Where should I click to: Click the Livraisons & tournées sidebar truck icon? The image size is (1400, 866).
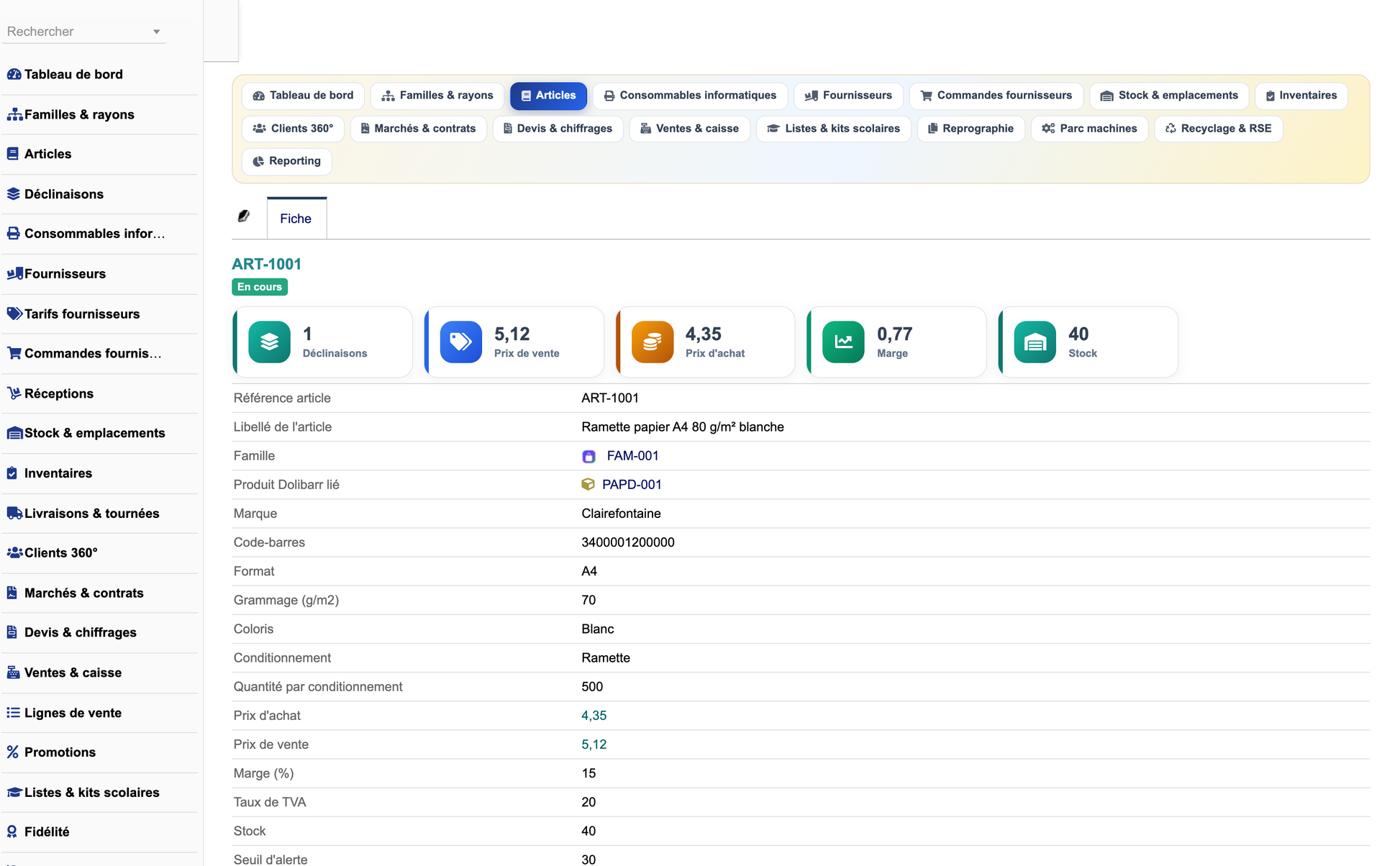point(14,513)
